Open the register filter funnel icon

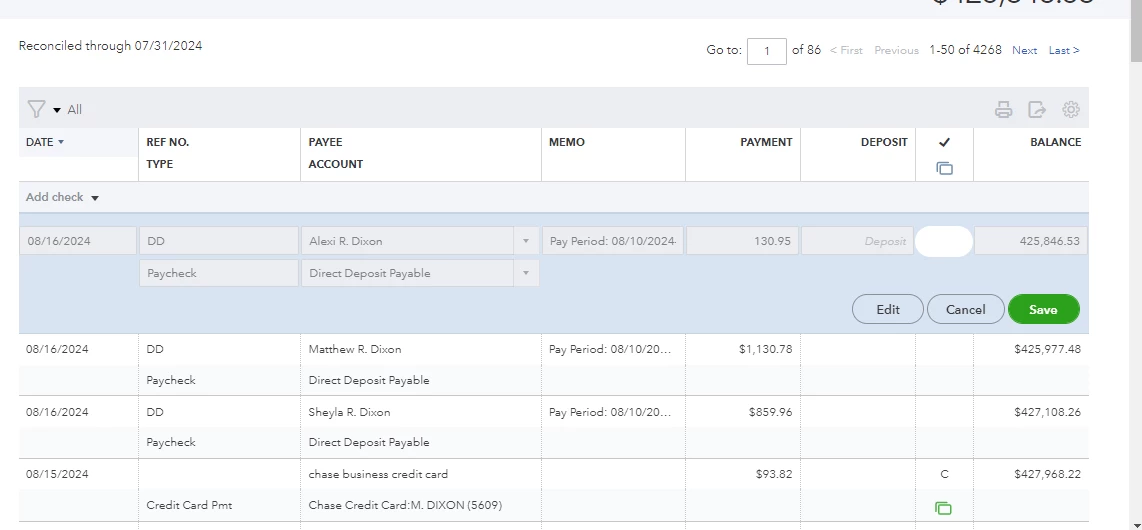(36, 109)
